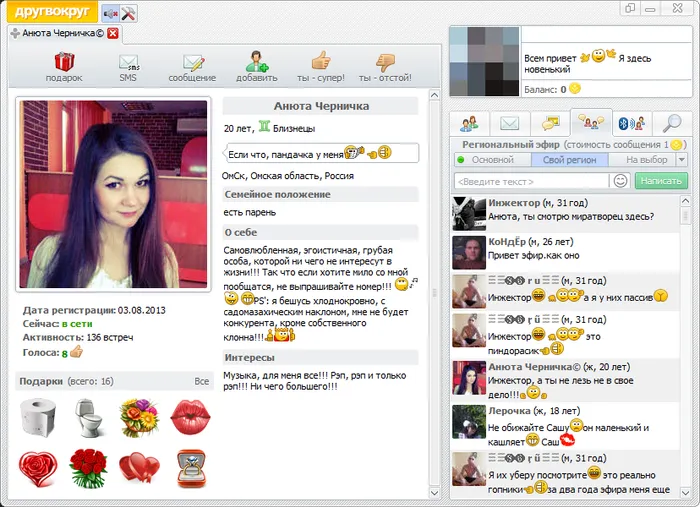The image size is (700, 507).
Task: Open the toilet gift icon
Action: (x=89, y=418)
